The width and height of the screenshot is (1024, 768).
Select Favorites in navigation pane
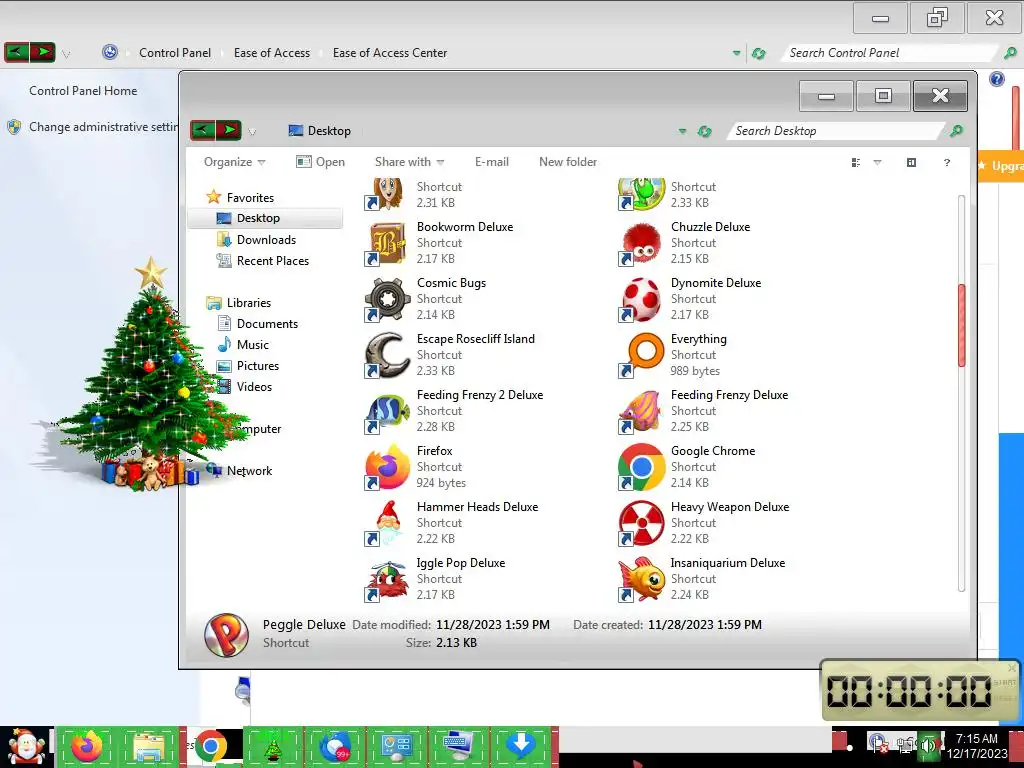point(250,198)
